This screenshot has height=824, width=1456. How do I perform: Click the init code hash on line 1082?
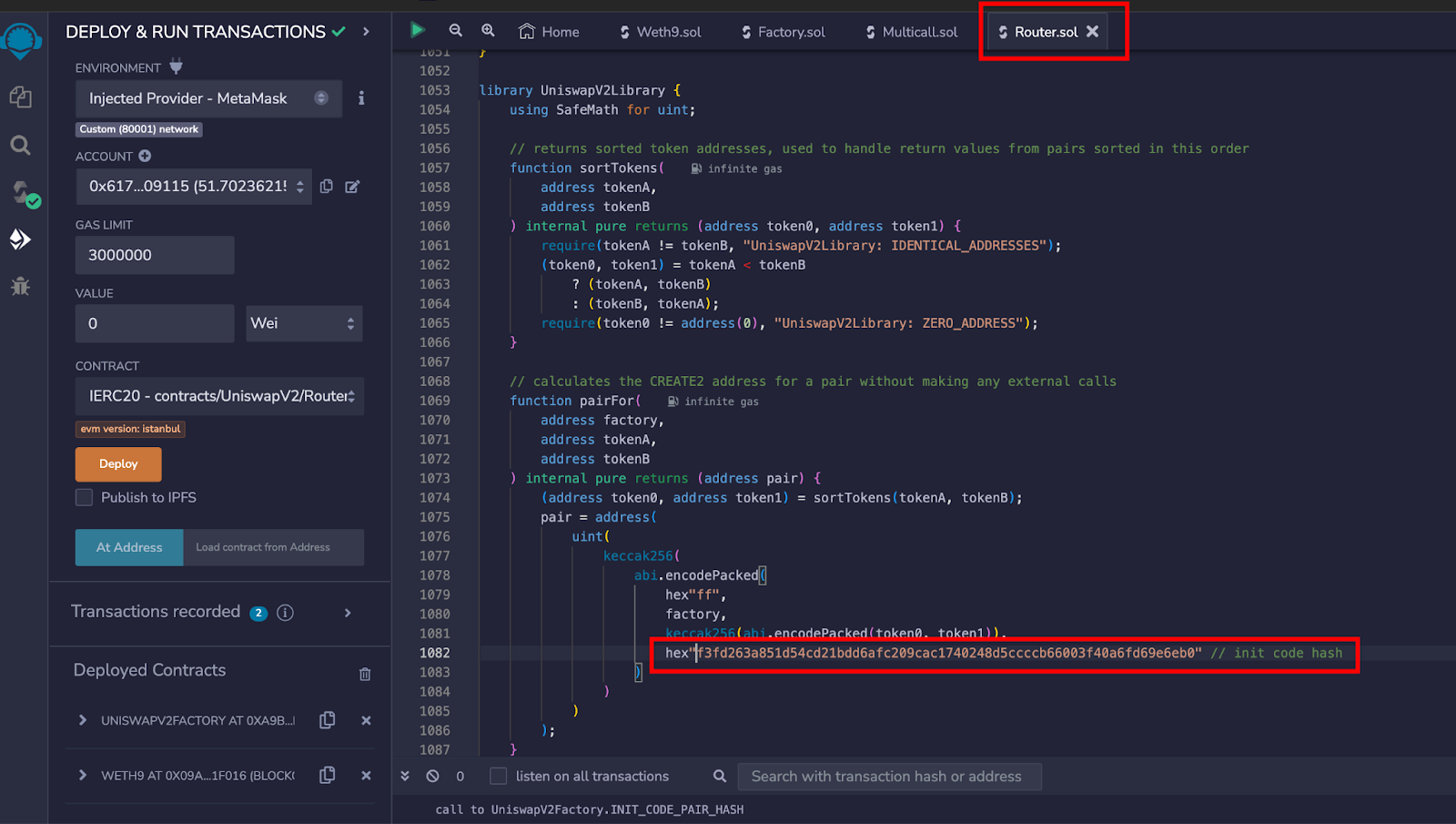point(946,653)
